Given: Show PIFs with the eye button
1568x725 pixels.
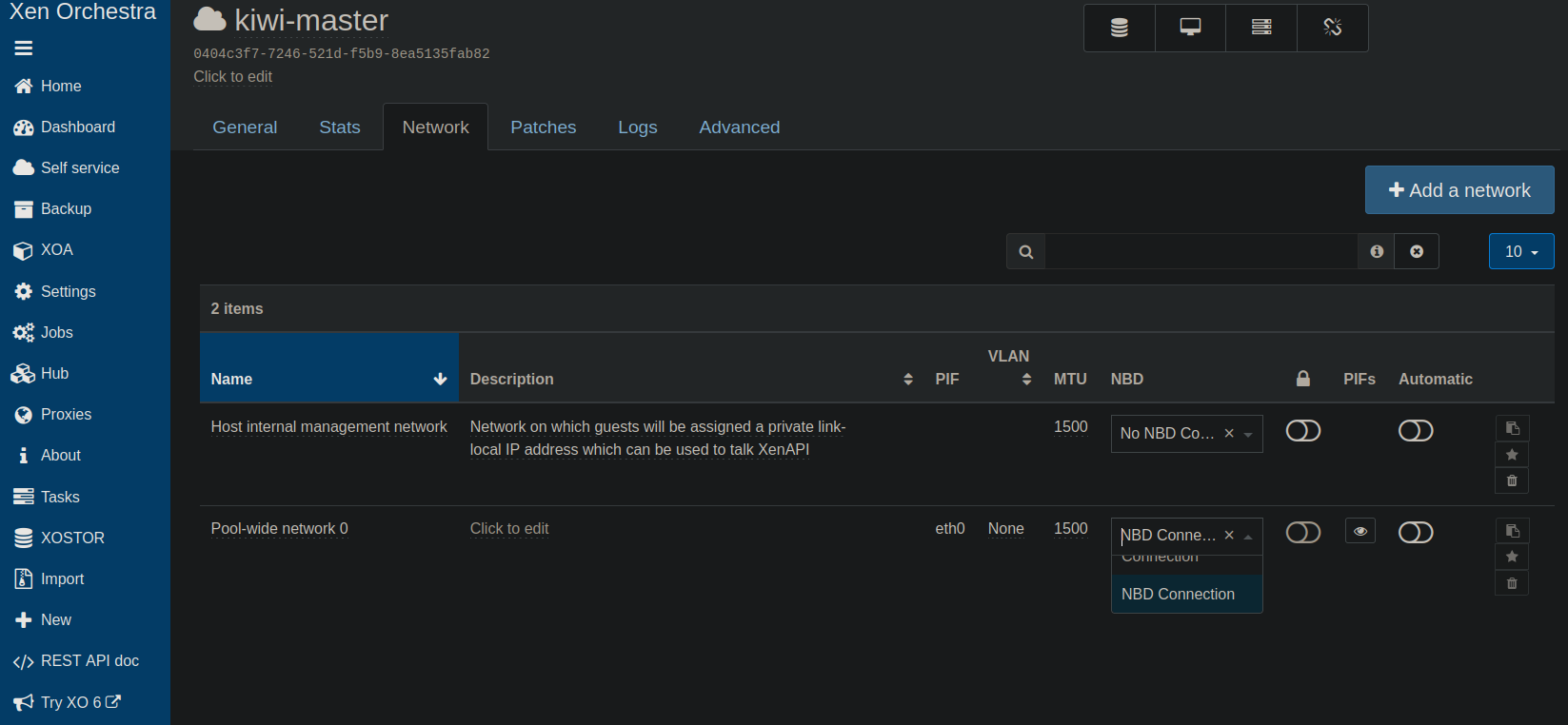Looking at the screenshot, I should 1360,532.
